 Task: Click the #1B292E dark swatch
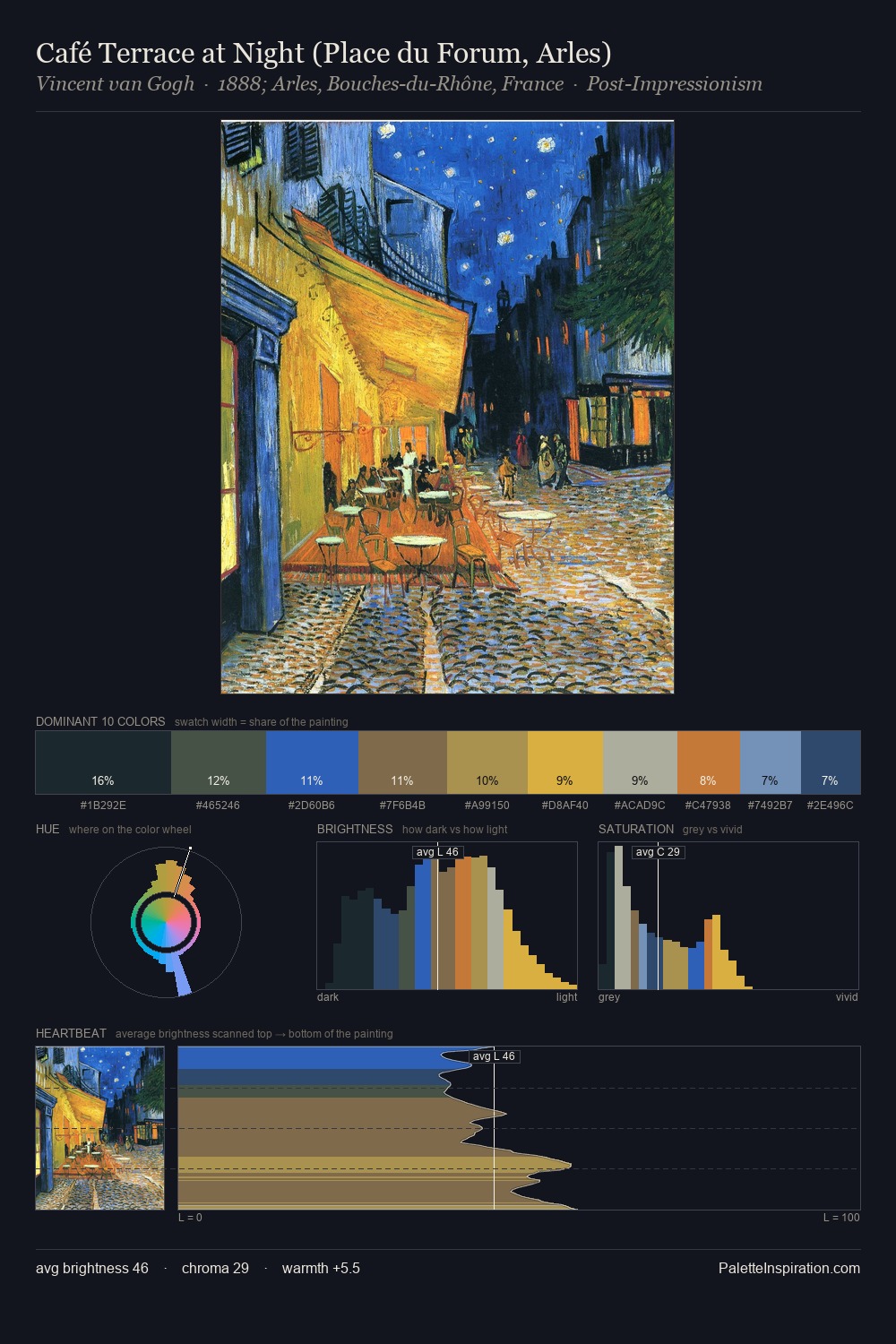point(103,762)
